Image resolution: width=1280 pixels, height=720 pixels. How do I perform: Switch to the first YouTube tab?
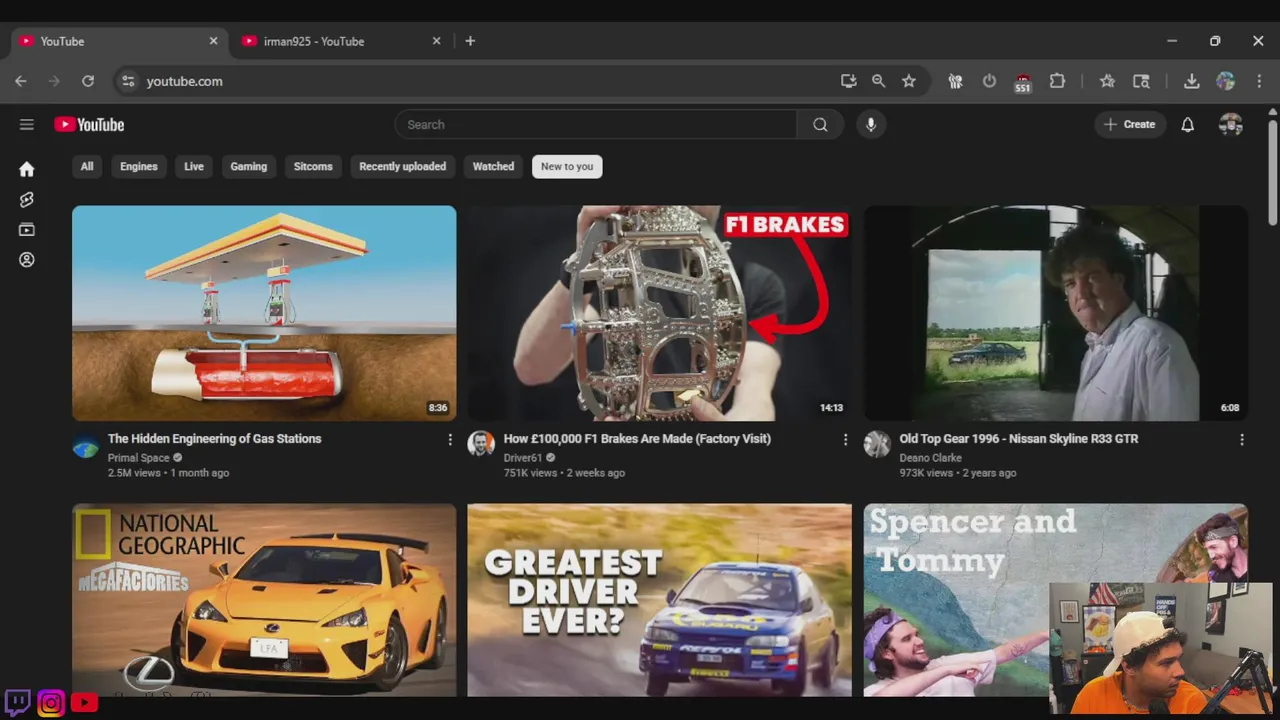tap(118, 41)
